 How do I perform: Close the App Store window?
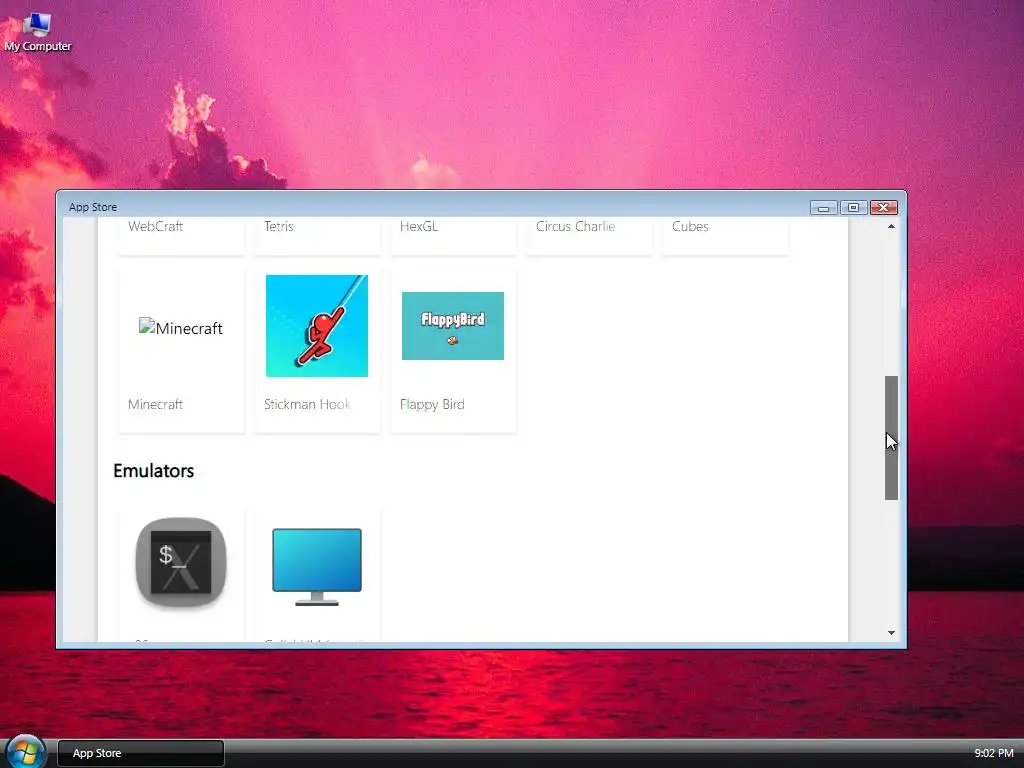pyautogui.click(x=884, y=208)
